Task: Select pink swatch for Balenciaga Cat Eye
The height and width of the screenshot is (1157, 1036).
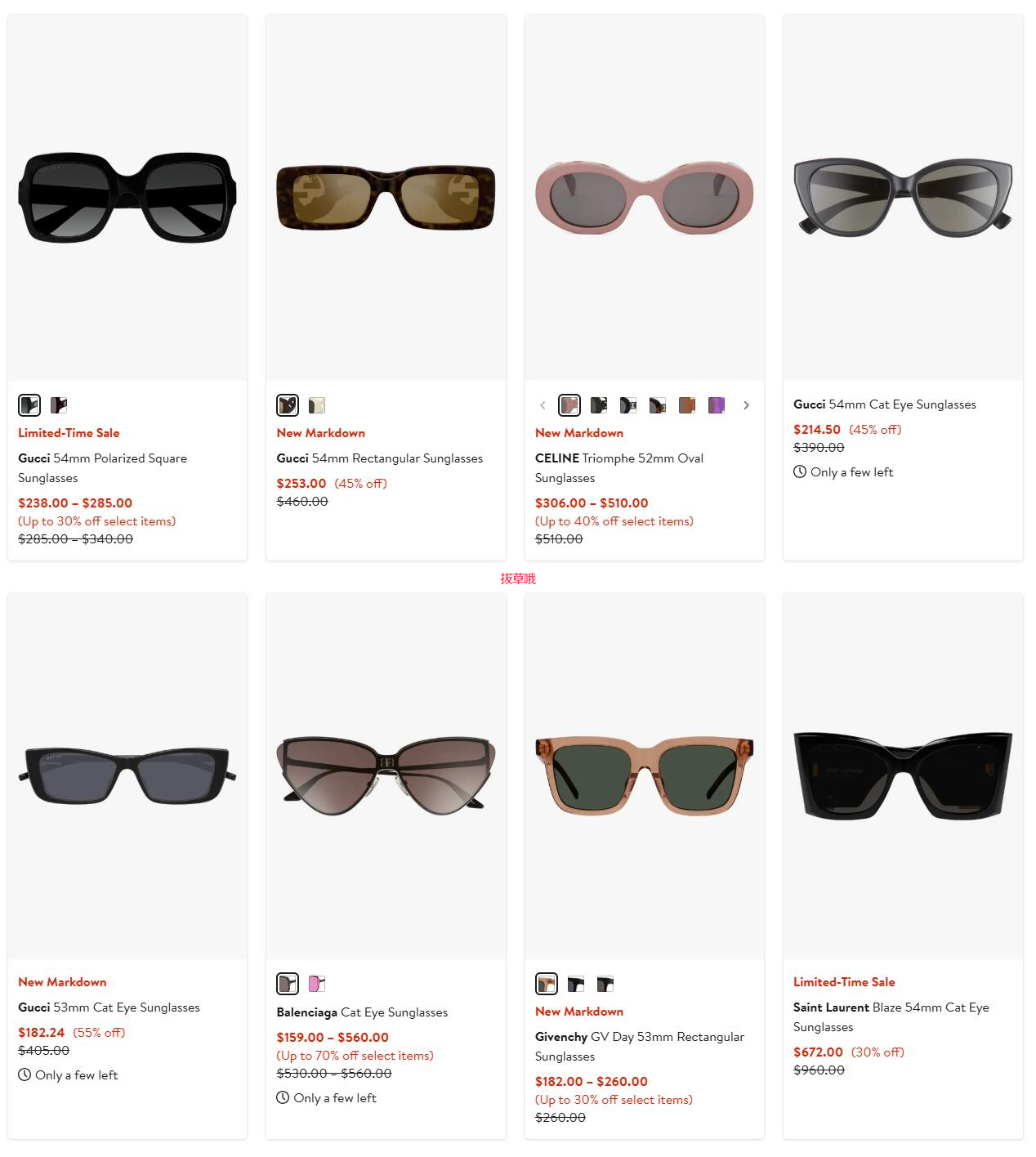Action: pyautogui.click(x=317, y=983)
